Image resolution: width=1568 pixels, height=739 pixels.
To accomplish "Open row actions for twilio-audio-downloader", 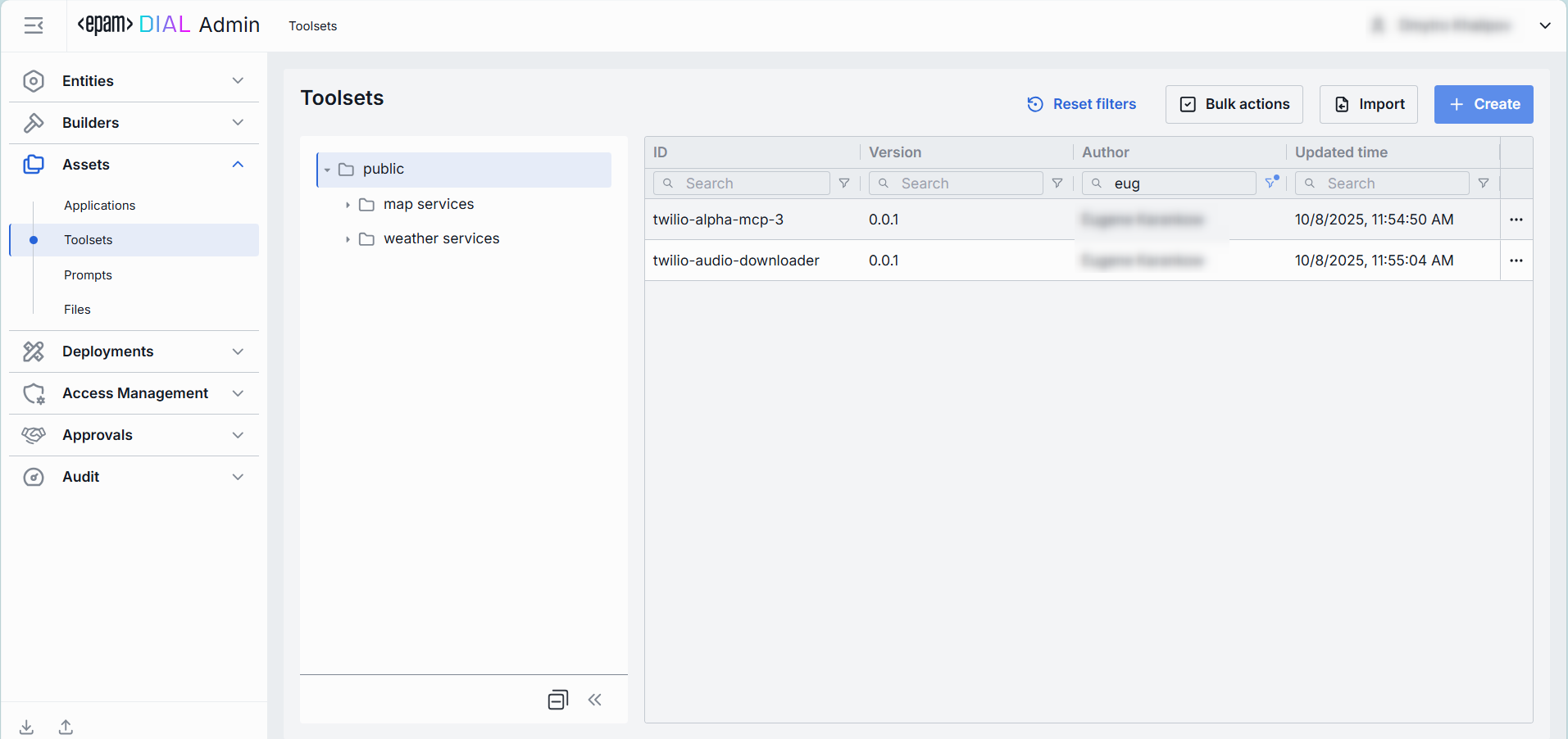I will (1516, 261).
